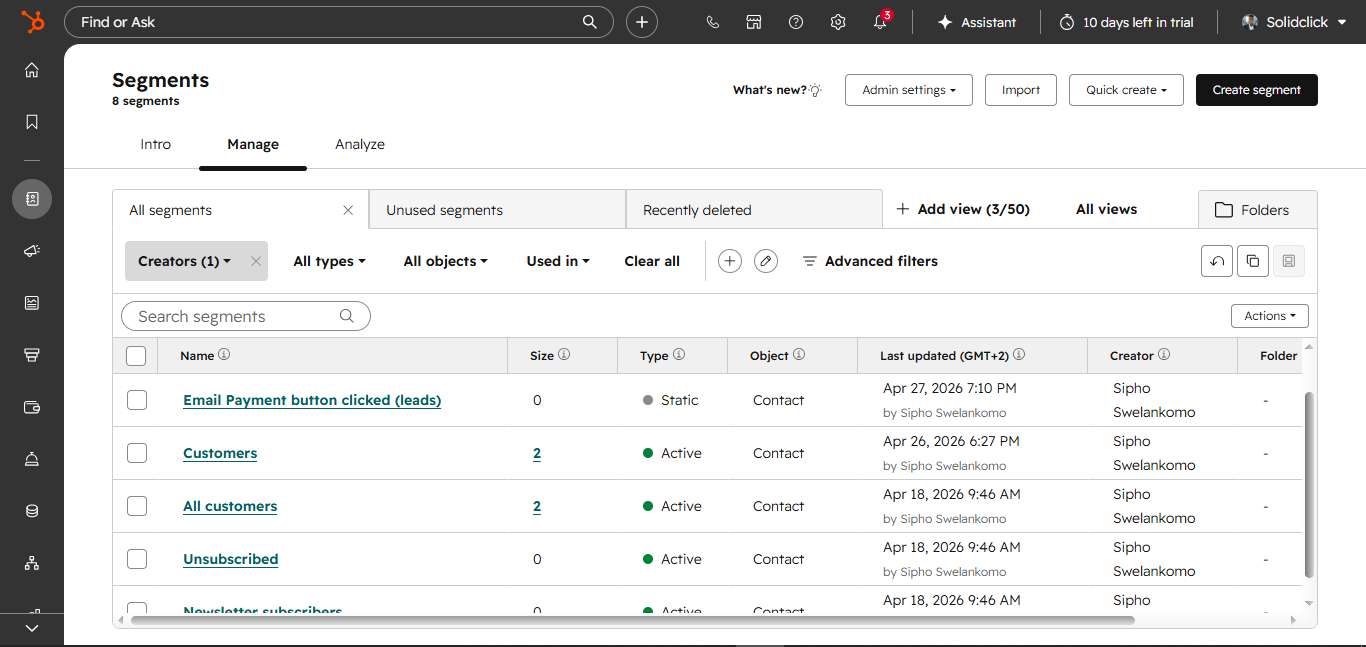Click the circled plus add filter icon
Image resolution: width=1366 pixels, height=647 pixels.
pyautogui.click(x=730, y=261)
